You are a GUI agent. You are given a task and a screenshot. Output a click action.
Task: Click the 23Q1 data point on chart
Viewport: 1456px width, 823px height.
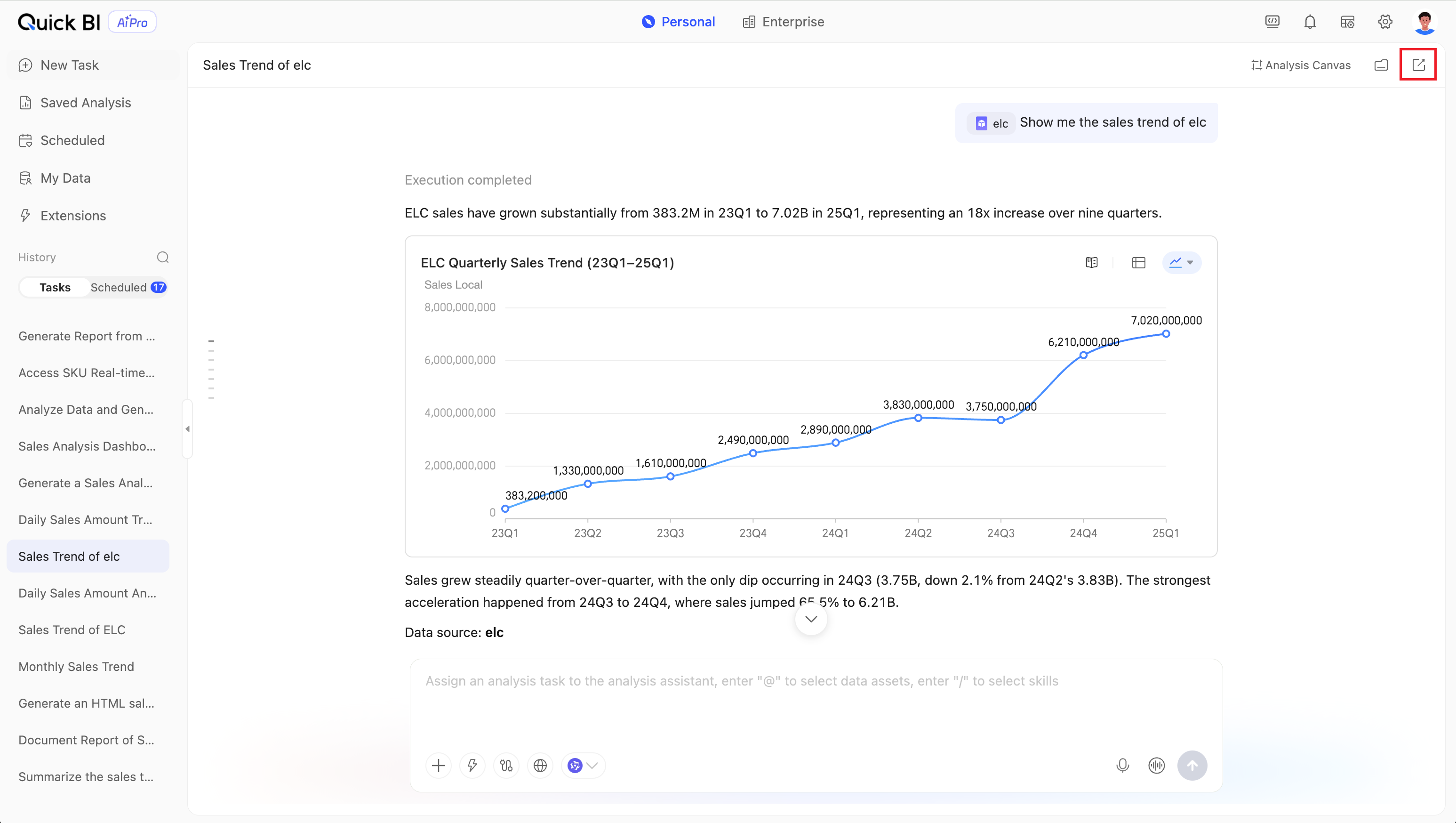coord(505,508)
